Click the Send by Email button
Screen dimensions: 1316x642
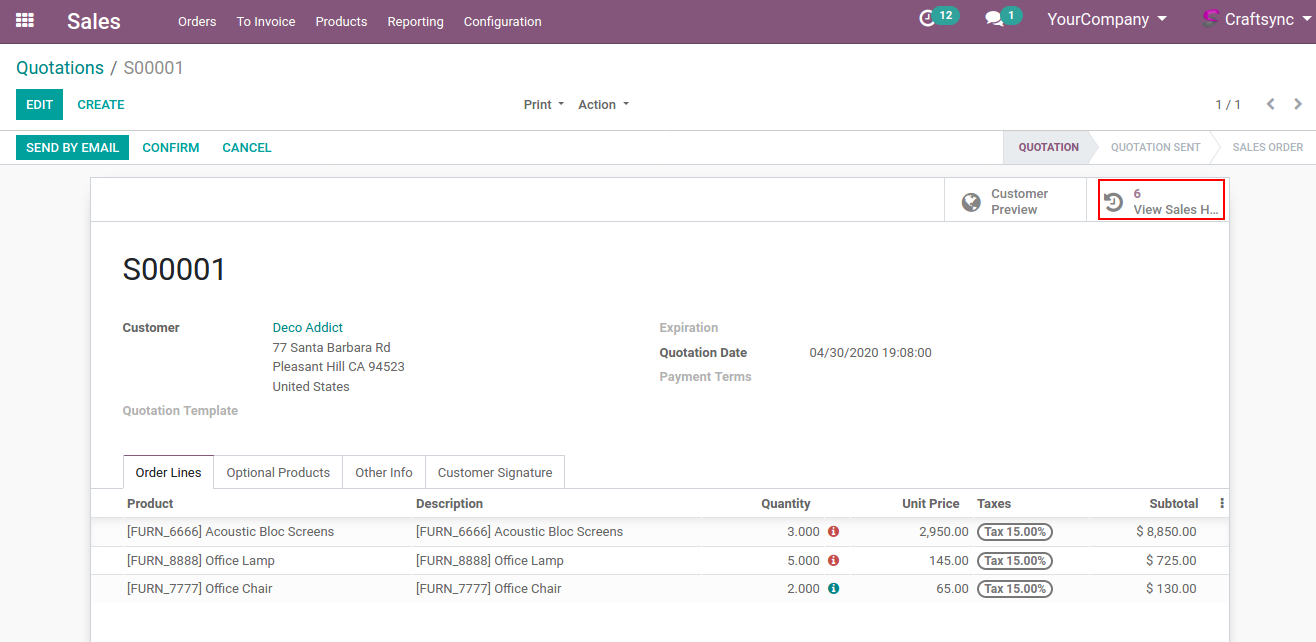click(72, 147)
